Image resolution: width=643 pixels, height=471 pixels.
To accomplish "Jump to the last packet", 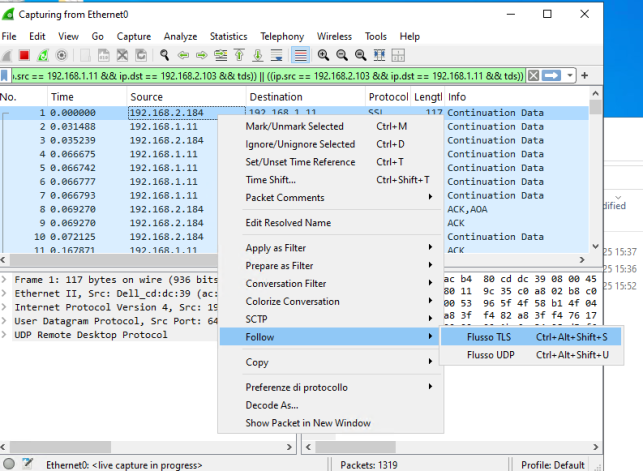I will (x=258, y=55).
